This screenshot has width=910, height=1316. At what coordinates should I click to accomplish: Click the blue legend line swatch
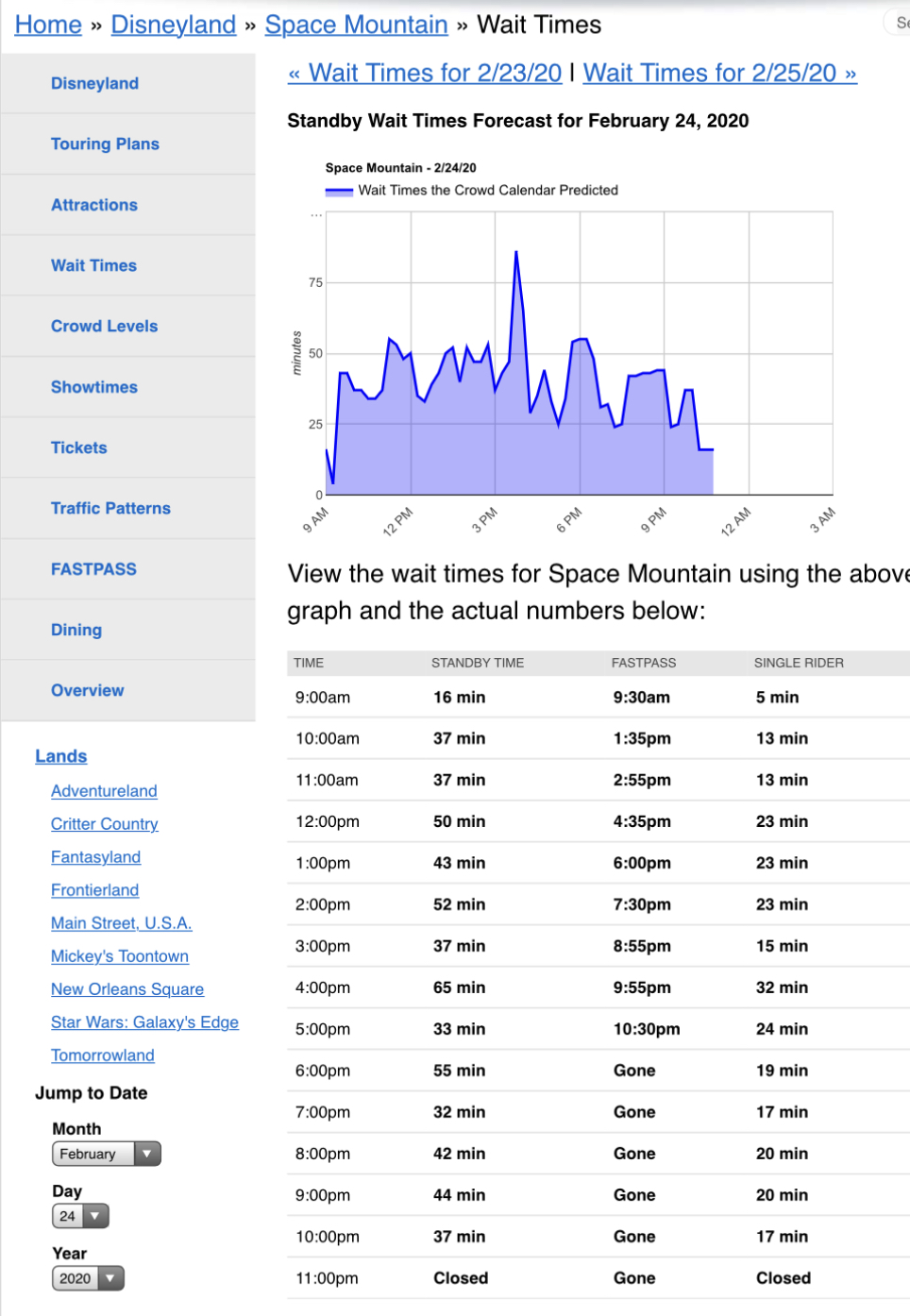339,191
